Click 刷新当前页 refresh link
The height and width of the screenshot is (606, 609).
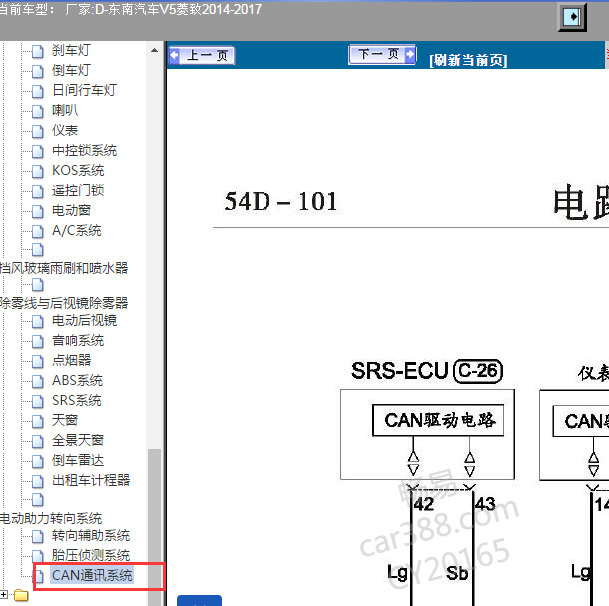(468, 60)
